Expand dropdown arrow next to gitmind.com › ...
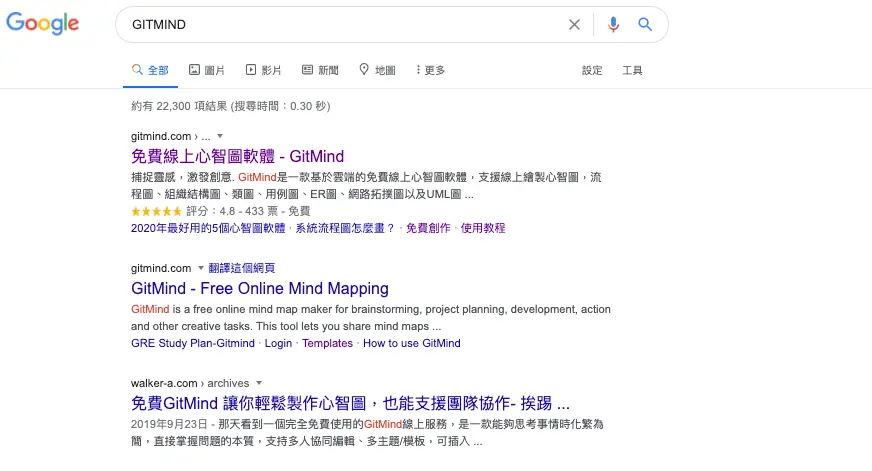Viewport: 872px width, 471px height. (x=220, y=136)
